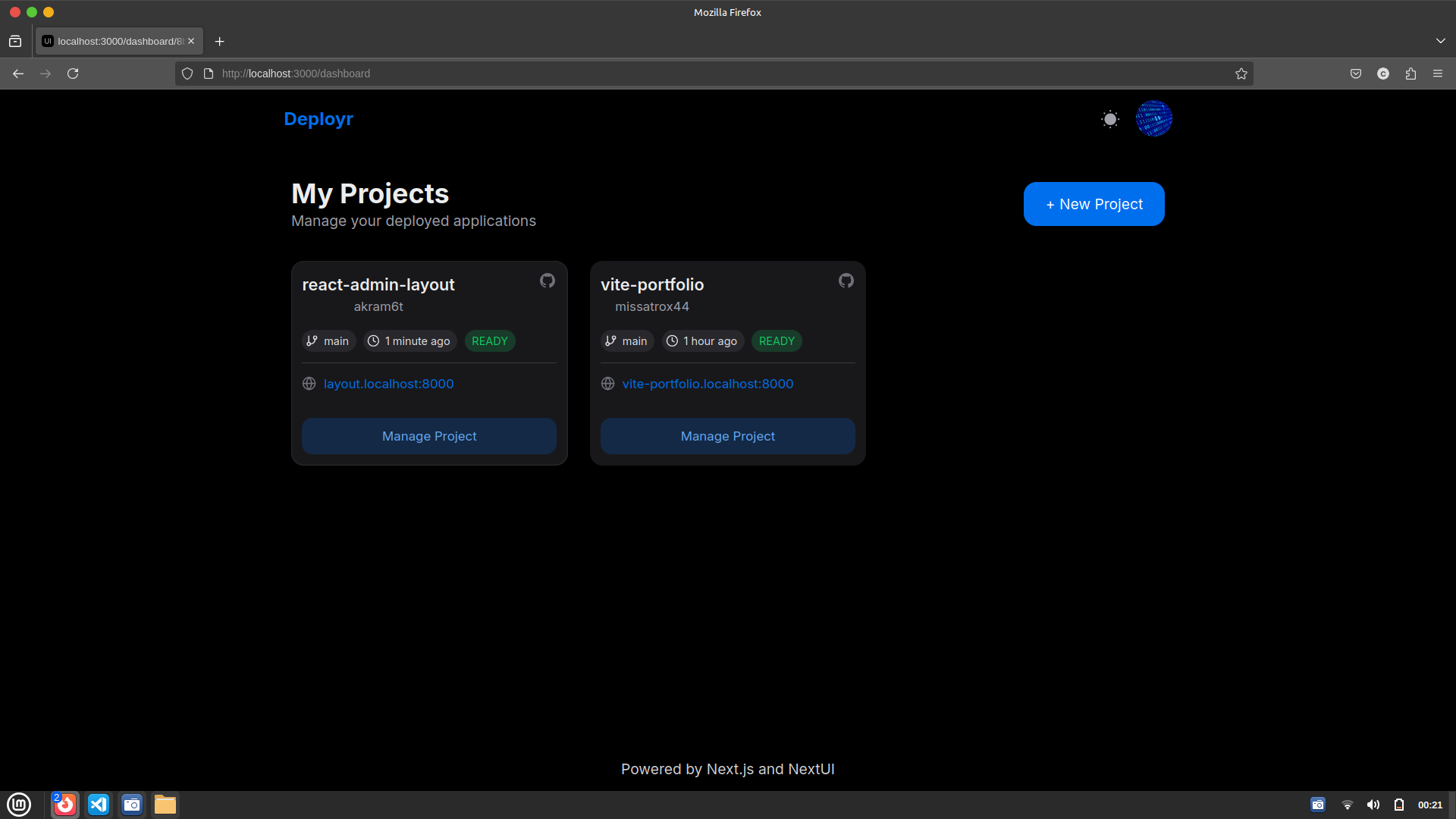Open layout.localhost:8000 link
Image resolution: width=1456 pixels, height=819 pixels.
388,384
